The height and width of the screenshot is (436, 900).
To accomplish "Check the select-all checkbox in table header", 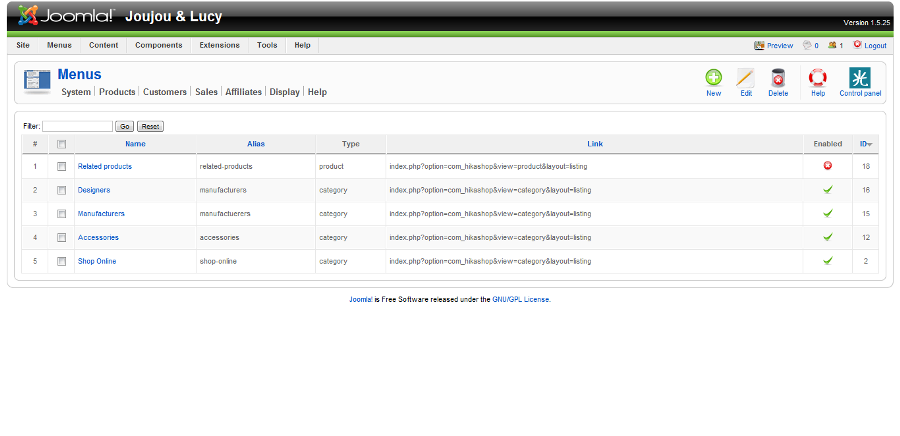I will 61,144.
